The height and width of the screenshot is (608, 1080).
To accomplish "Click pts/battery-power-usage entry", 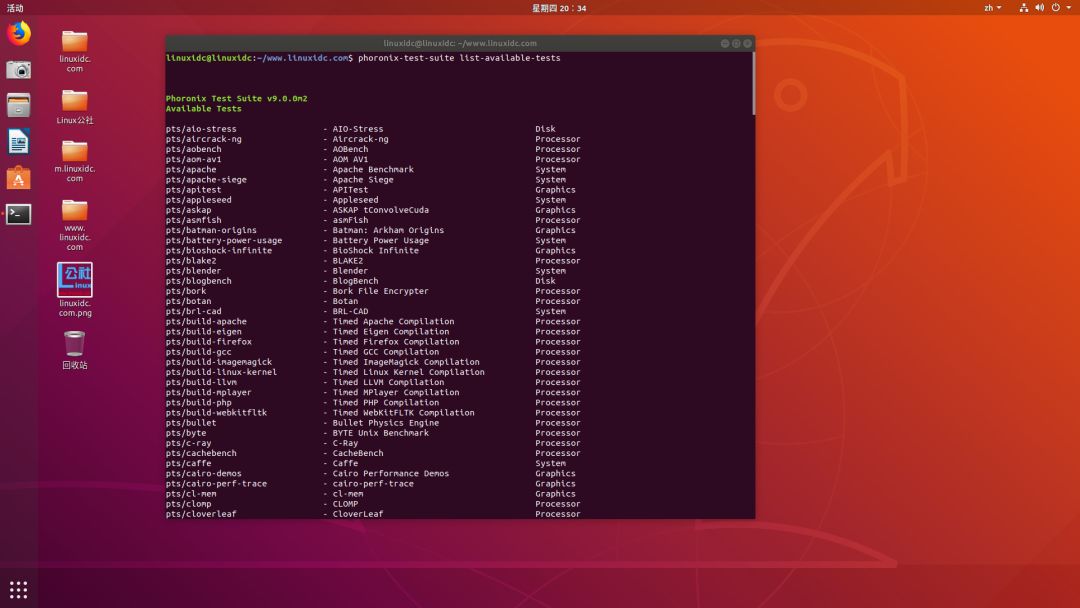I will (224, 240).
